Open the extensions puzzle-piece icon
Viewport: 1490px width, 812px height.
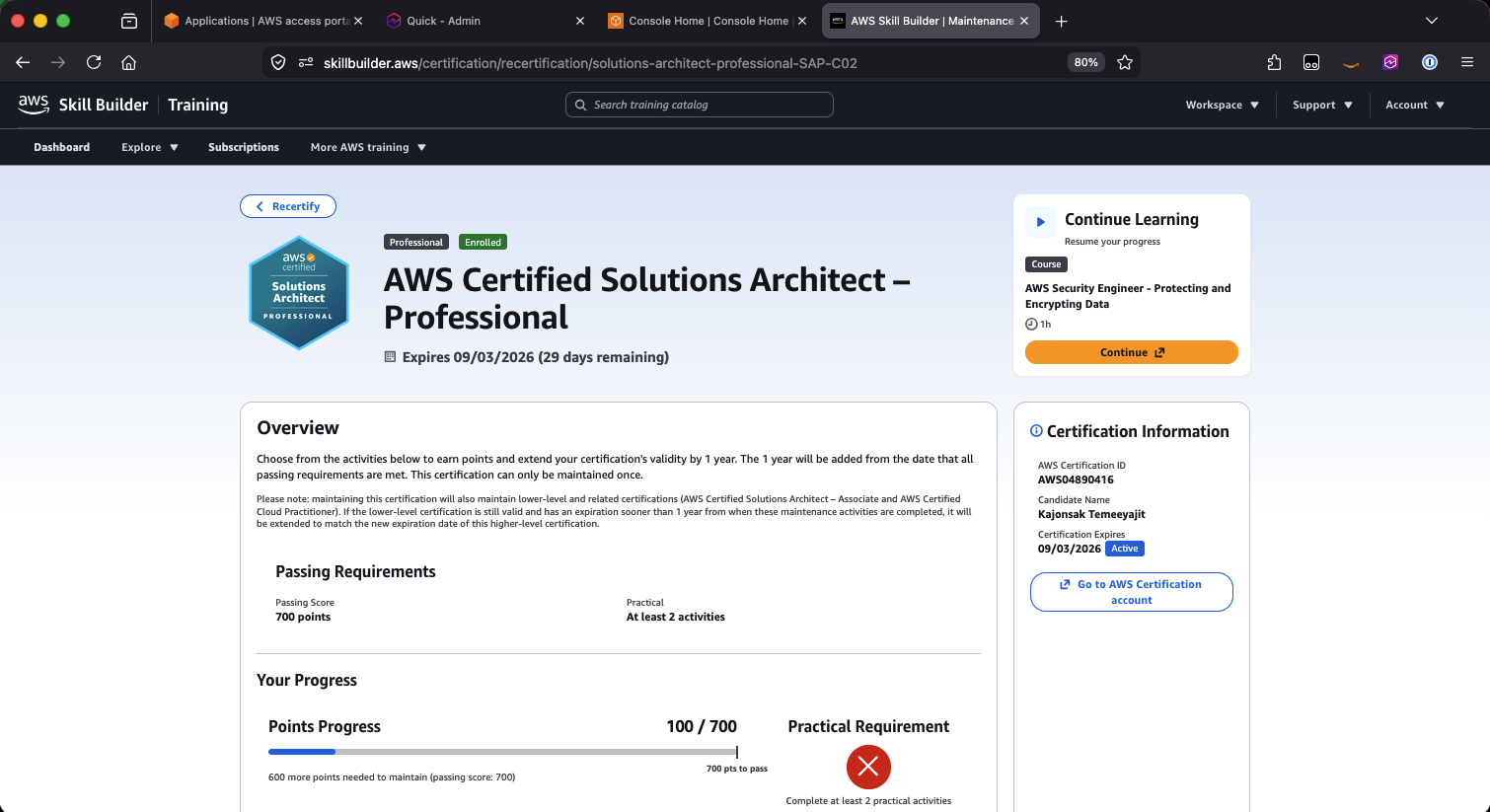[1274, 62]
